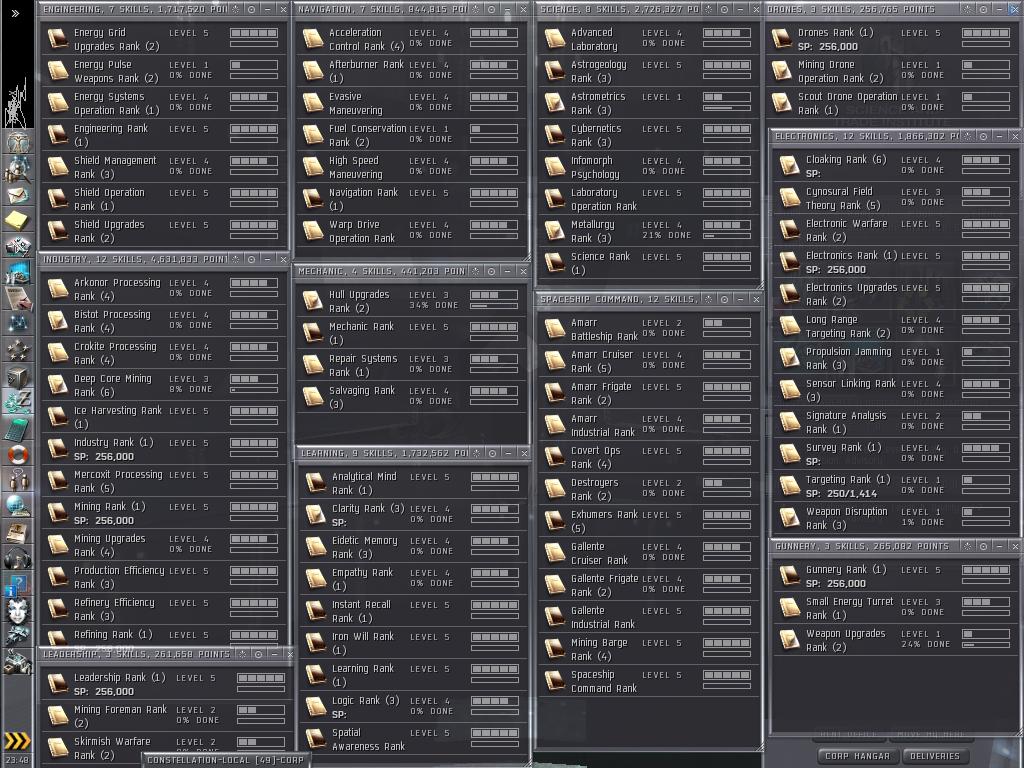Click the Hull Upgrades skill book icon
Image resolution: width=1024 pixels, height=768 pixels.
[x=313, y=301]
